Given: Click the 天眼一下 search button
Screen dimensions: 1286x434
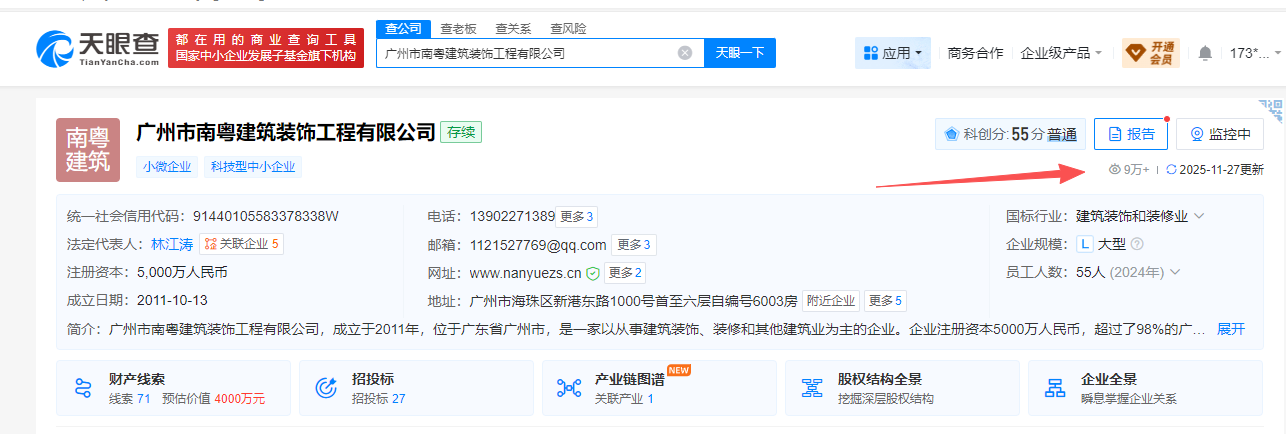Looking at the screenshot, I should (740, 53).
